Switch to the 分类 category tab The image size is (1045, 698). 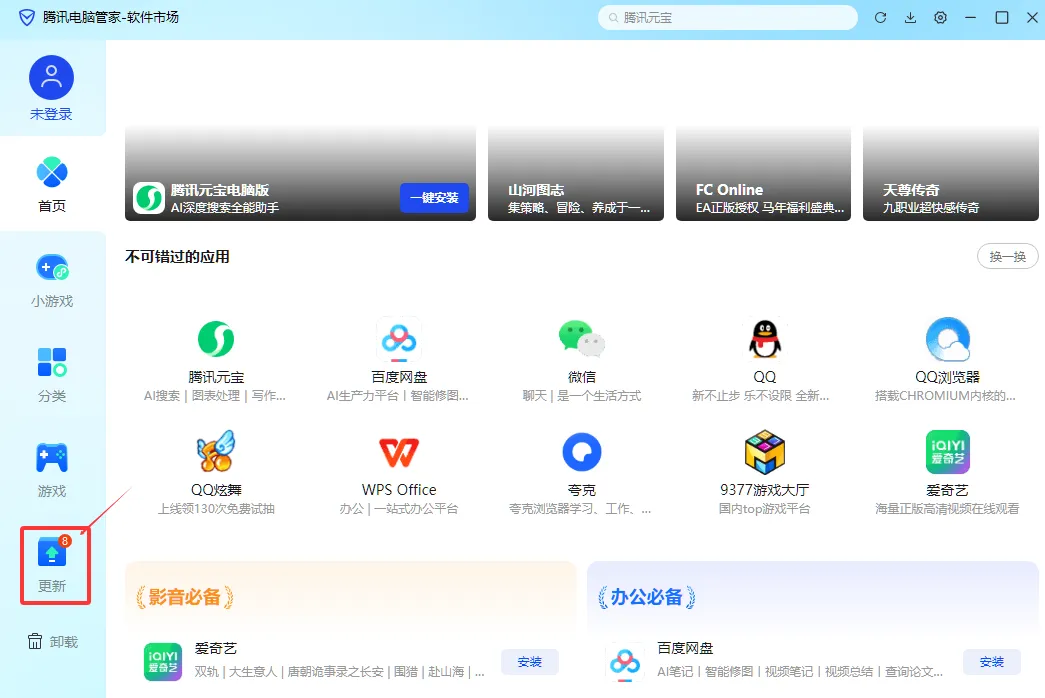52,375
